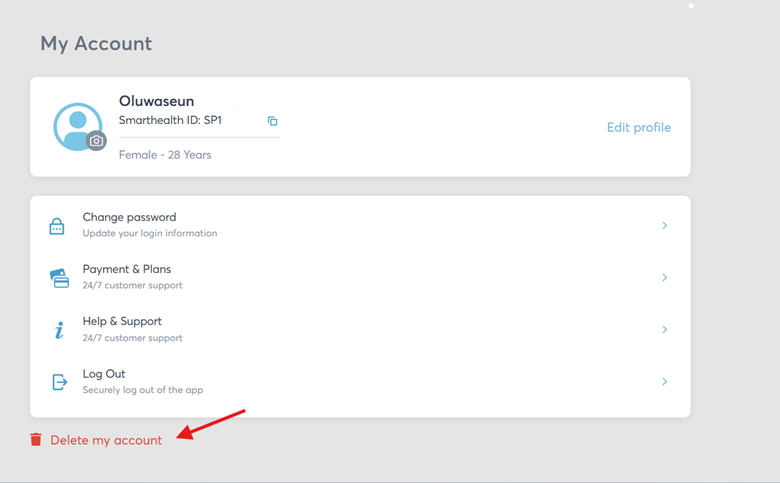The width and height of the screenshot is (780, 483).
Task: Click the red trash bin icon
Action: pos(36,440)
